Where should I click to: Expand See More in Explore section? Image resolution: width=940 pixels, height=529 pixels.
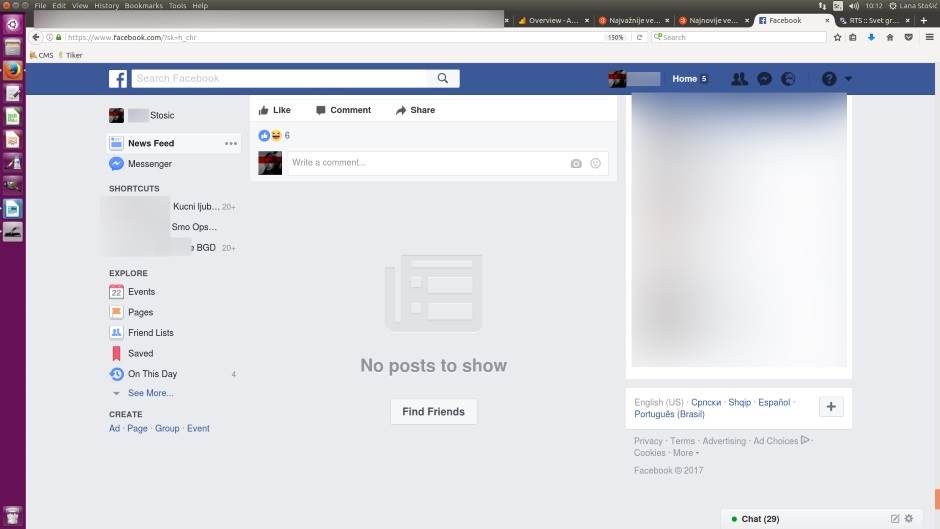coord(150,393)
